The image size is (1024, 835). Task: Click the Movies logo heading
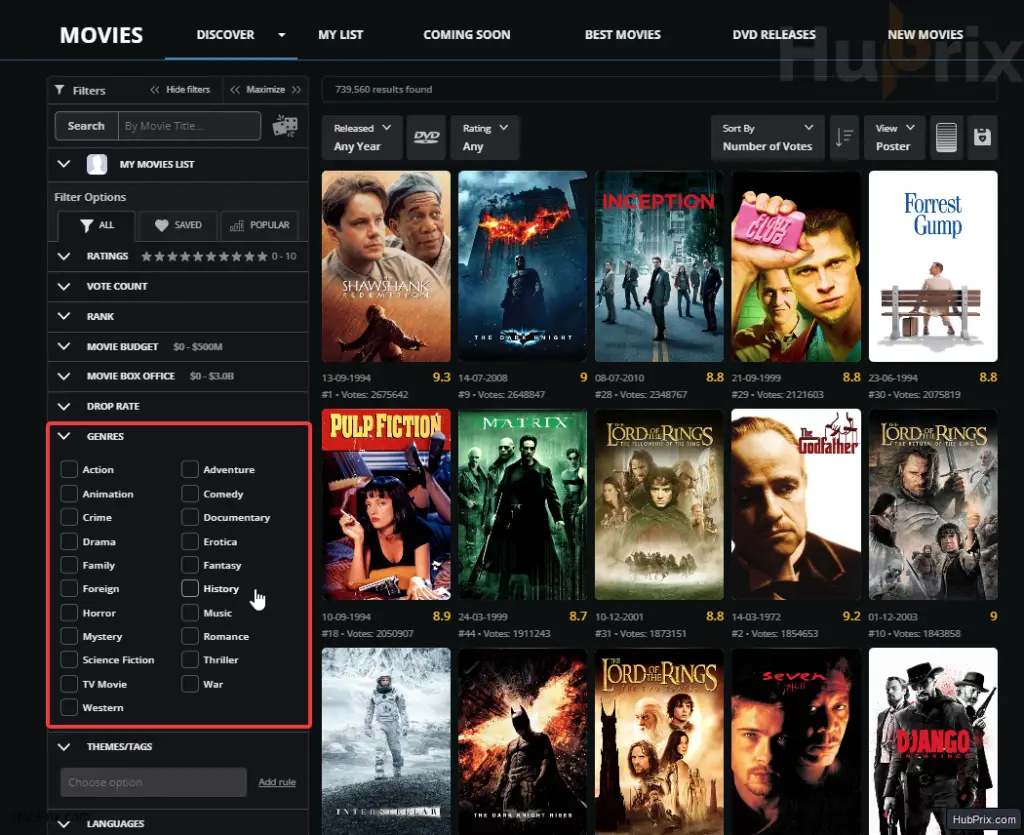(101, 35)
